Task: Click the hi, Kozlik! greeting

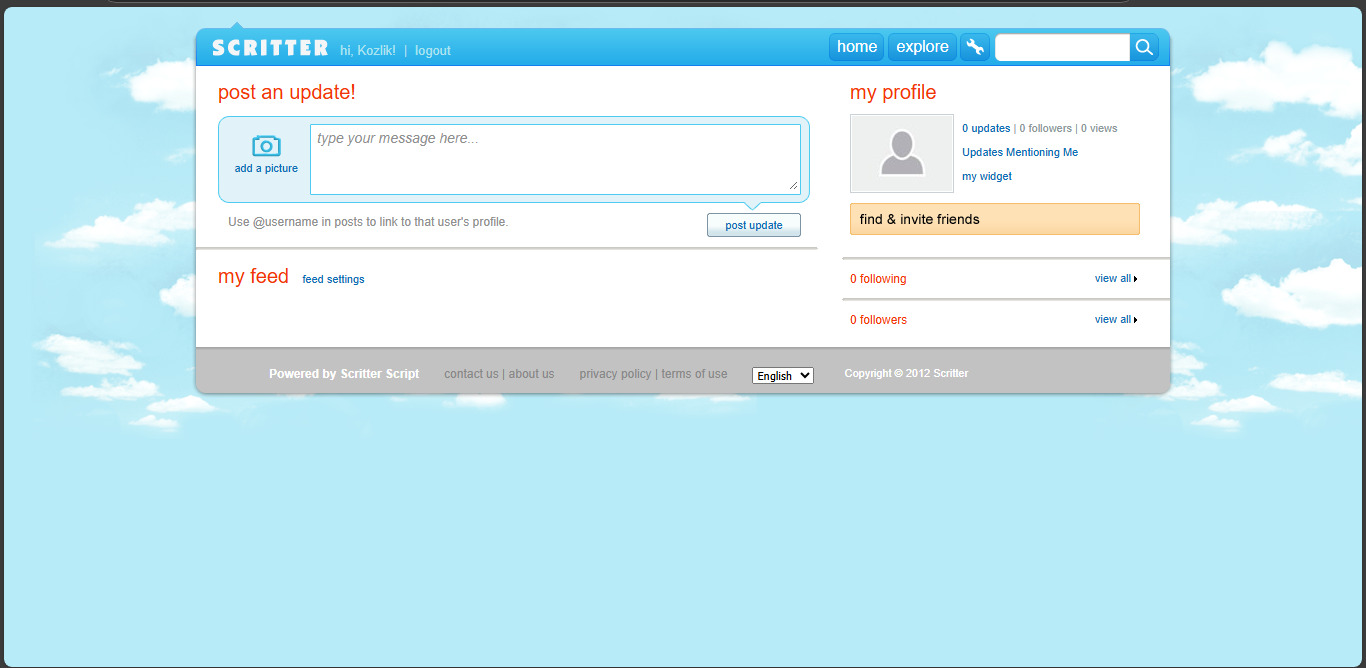Action: pos(368,51)
